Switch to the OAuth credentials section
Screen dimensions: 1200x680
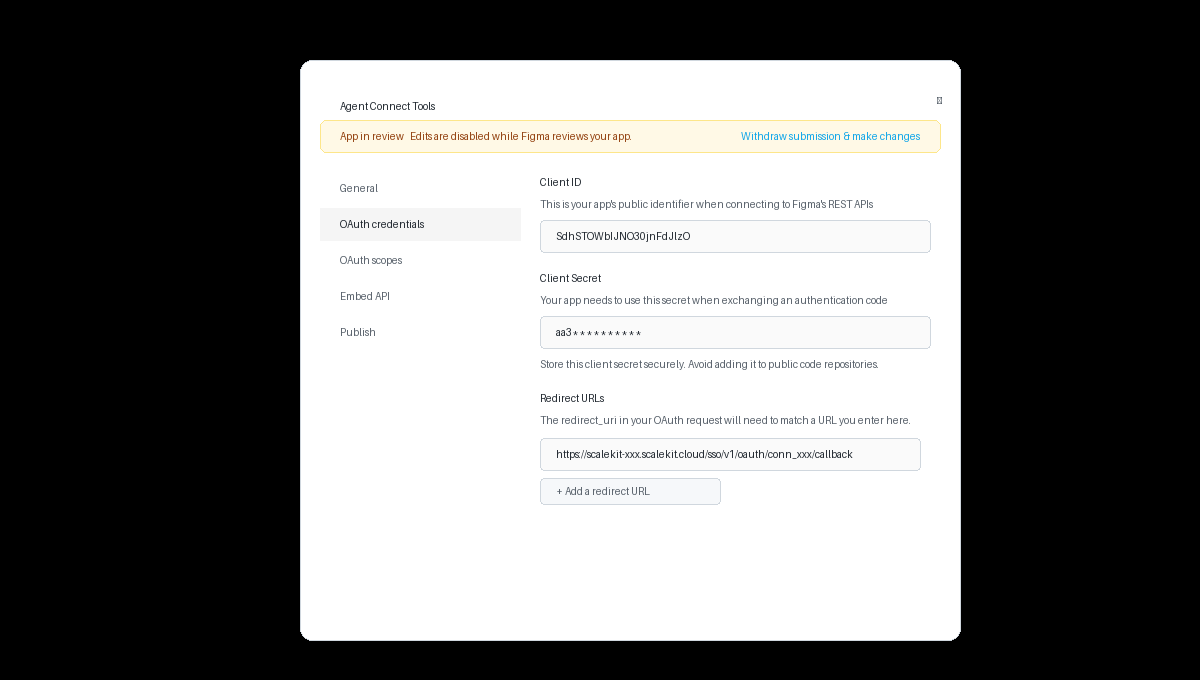coord(381,224)
